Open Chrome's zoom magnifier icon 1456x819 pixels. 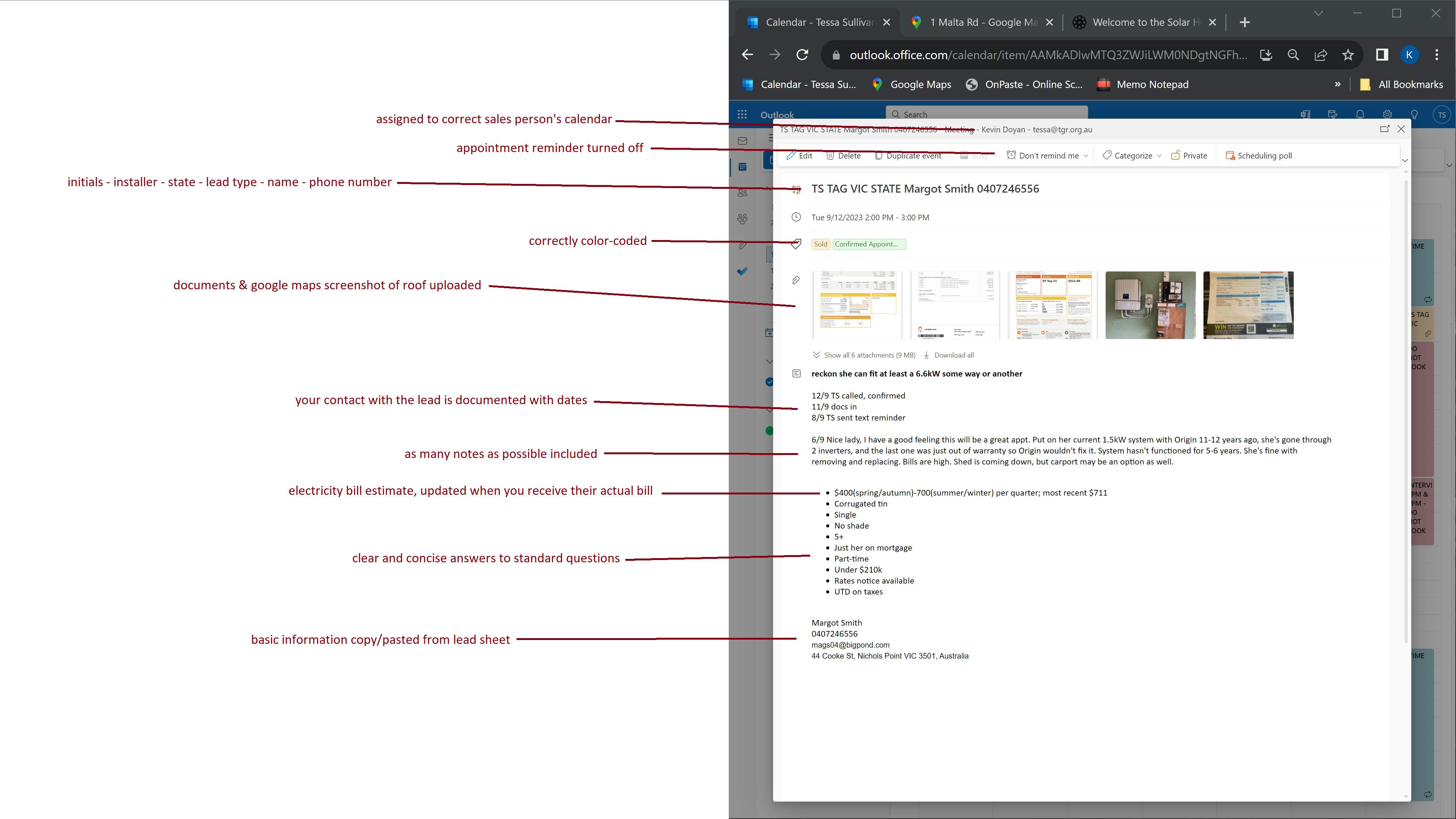(x=1293, y=55)
